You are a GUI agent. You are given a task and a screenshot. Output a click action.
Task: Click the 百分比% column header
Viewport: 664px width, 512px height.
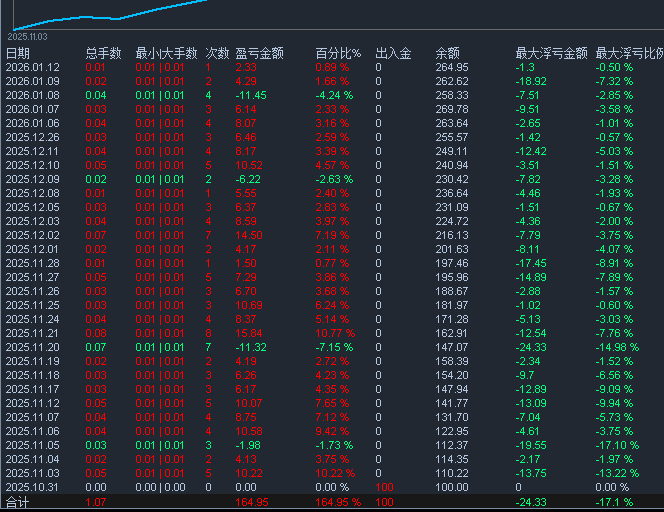tap(338, 53)
